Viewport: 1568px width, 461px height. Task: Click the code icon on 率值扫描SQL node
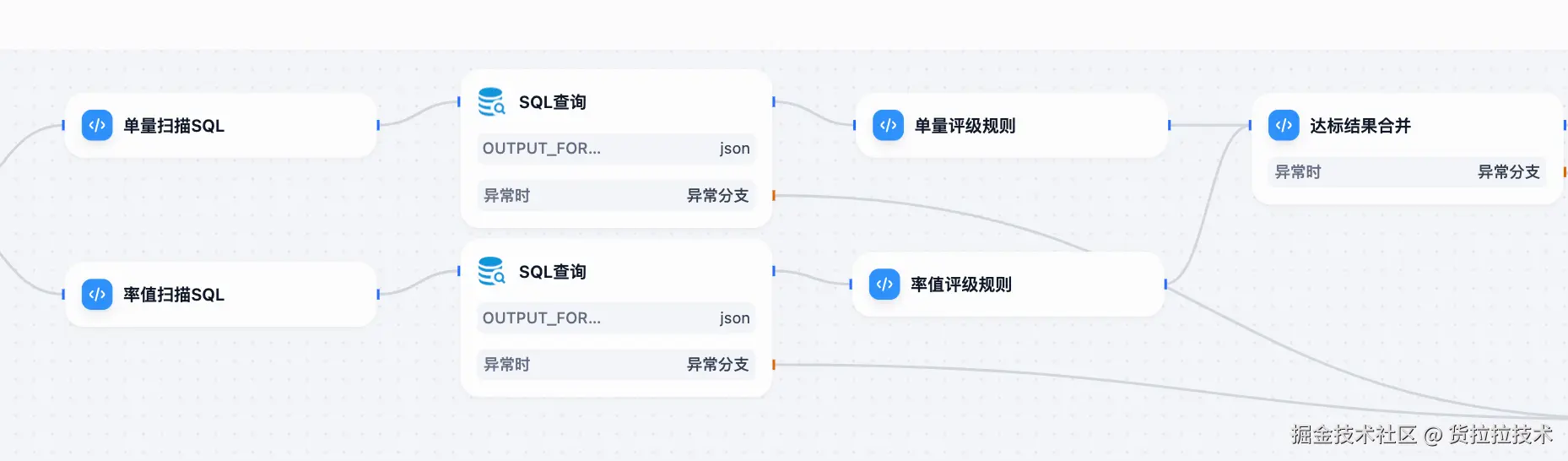[x=97, y=295]
